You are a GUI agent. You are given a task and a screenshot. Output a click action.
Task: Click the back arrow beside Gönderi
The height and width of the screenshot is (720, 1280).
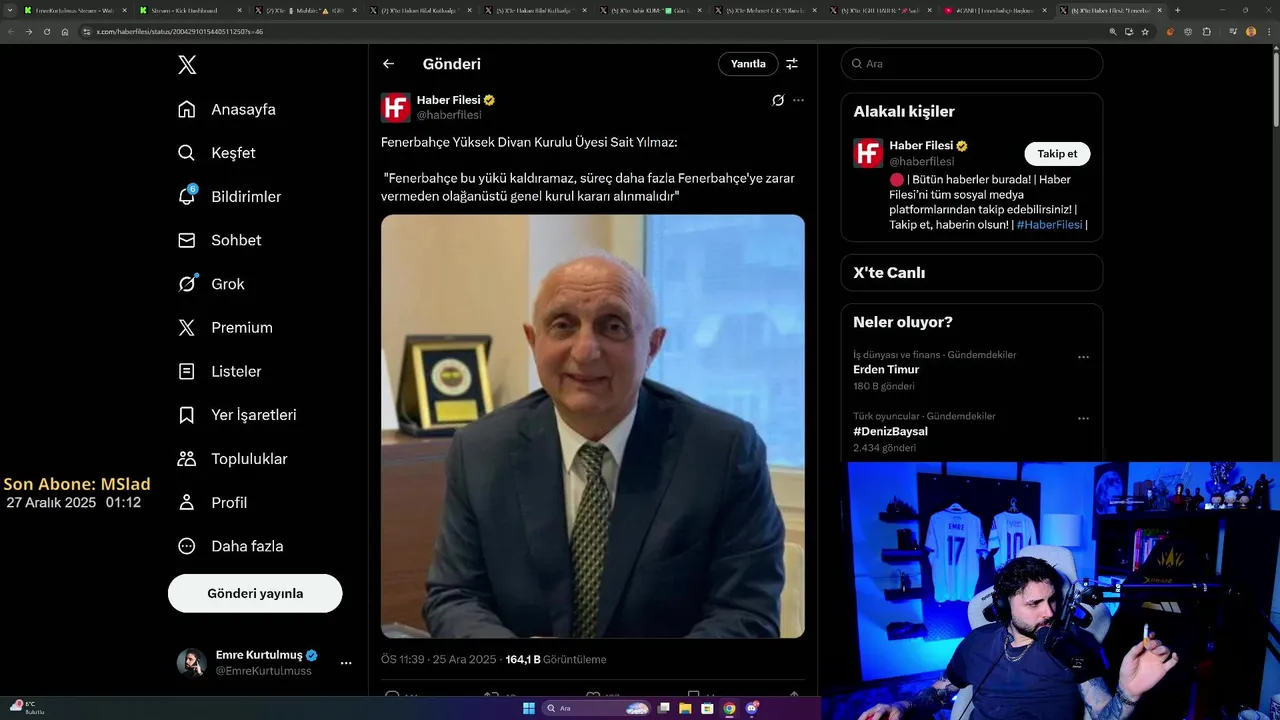(x=389, y=64)
